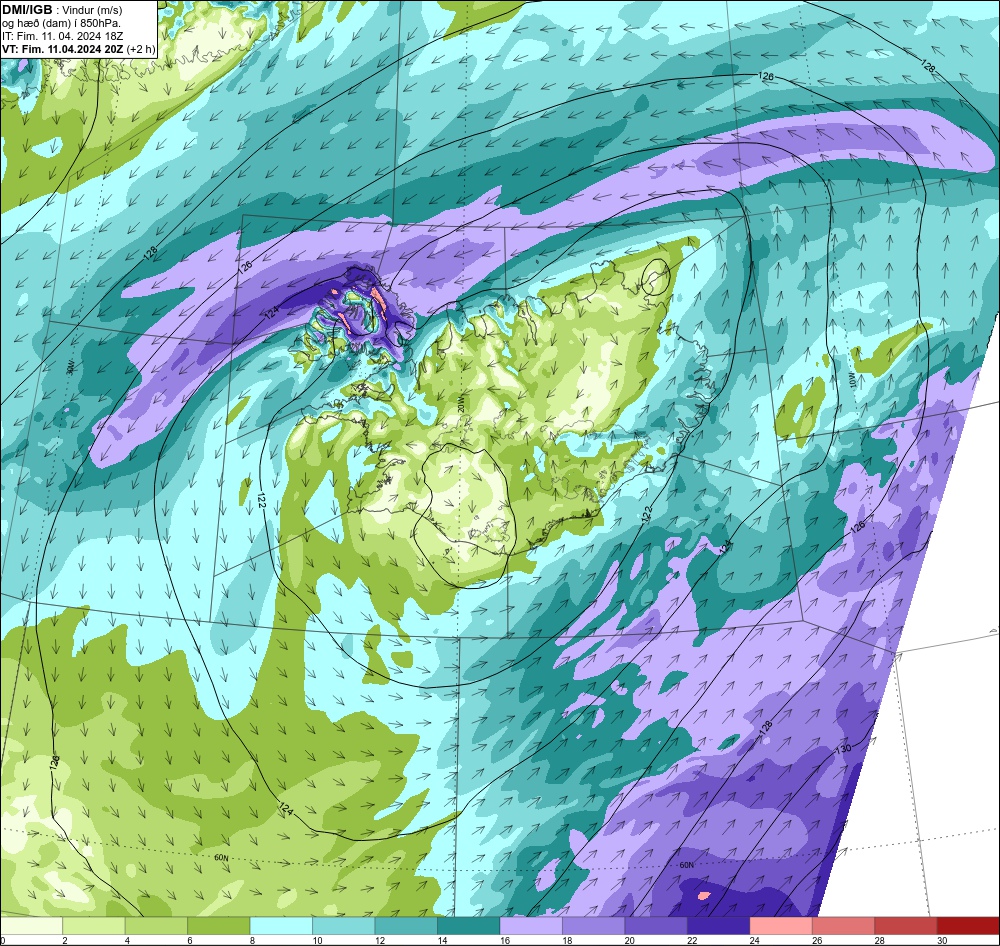Select the 26–28 m/s salmon legend swatch
Image resolution: width=1000 pixels, height=946 pixels.
point(844,926)
